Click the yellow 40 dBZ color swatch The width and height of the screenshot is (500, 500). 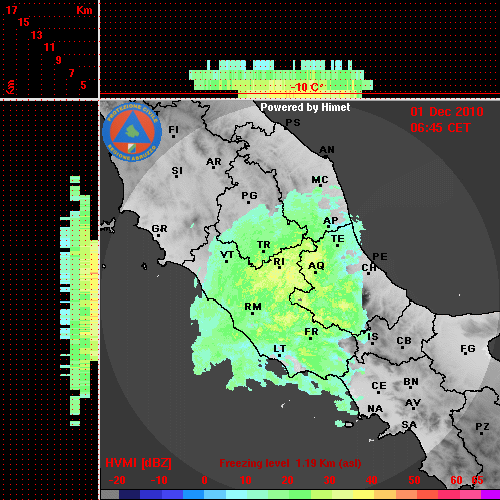click(x=363, y=495)
